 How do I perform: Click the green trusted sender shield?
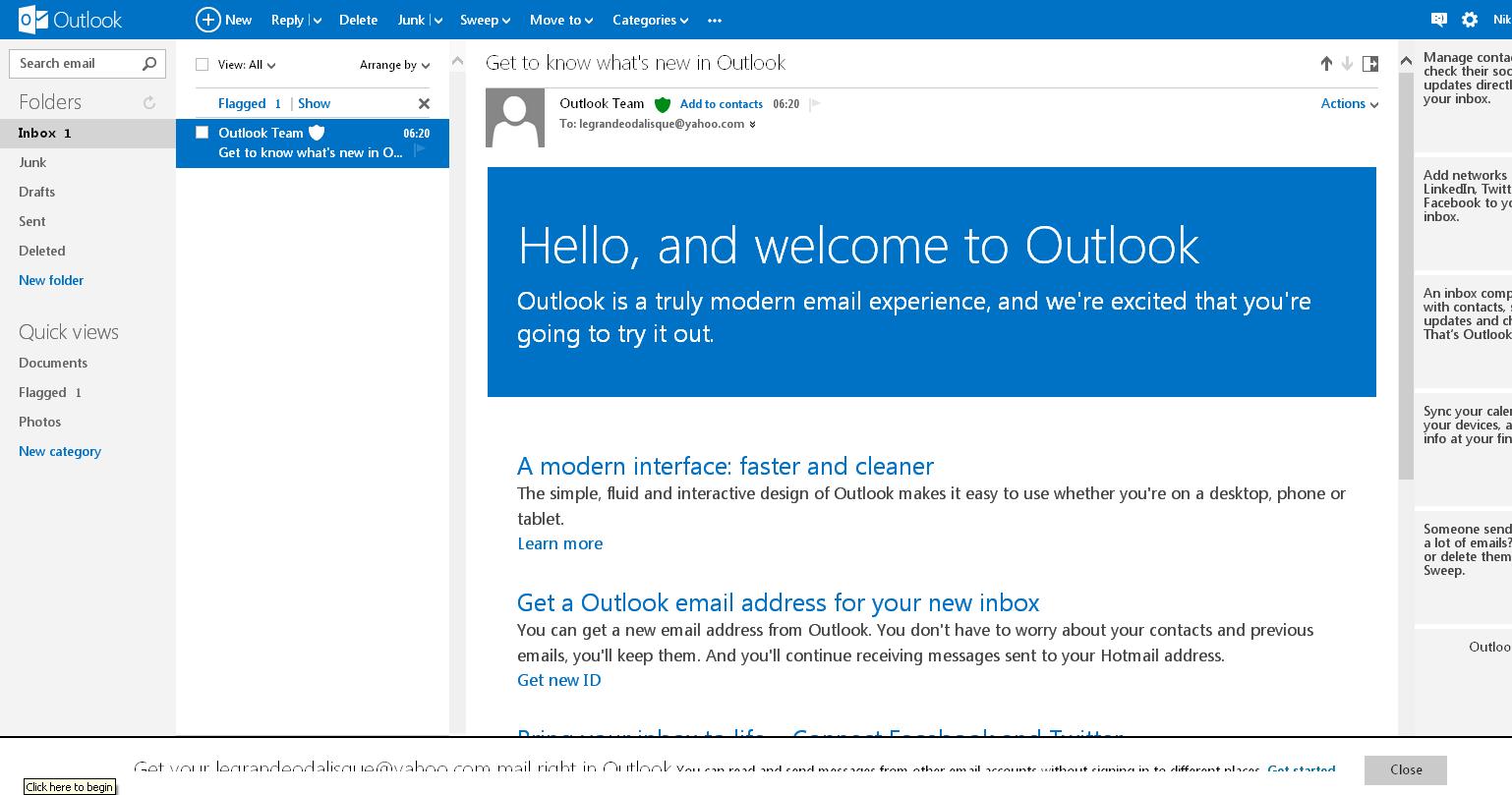click(x=663, y=104)
